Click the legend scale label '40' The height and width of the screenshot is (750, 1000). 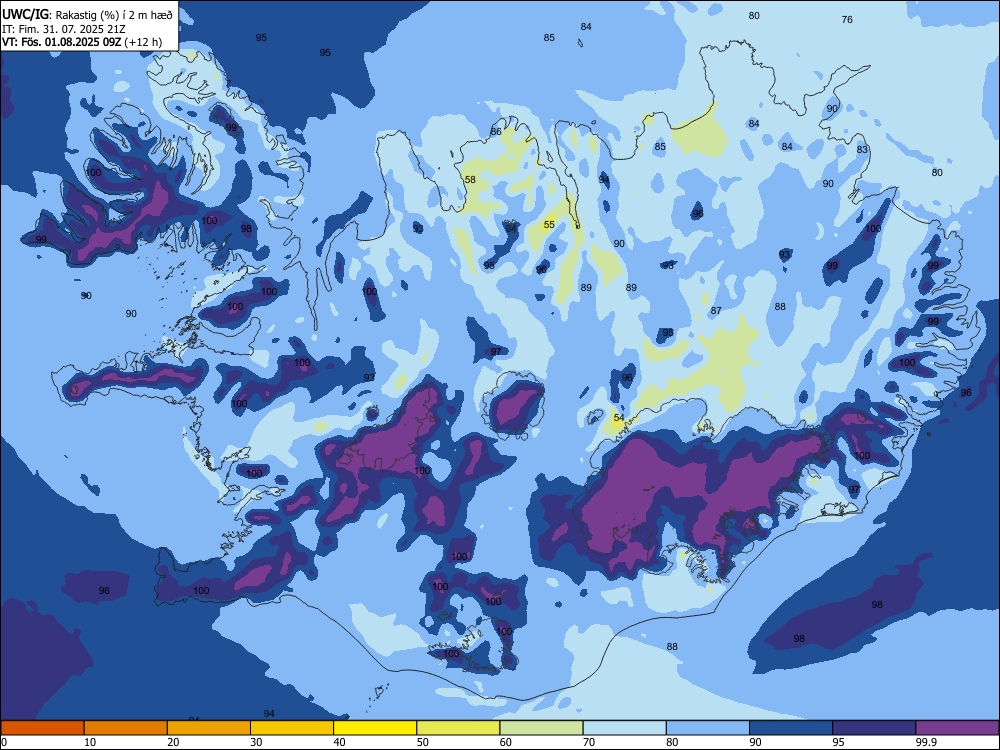coord(339,742)
